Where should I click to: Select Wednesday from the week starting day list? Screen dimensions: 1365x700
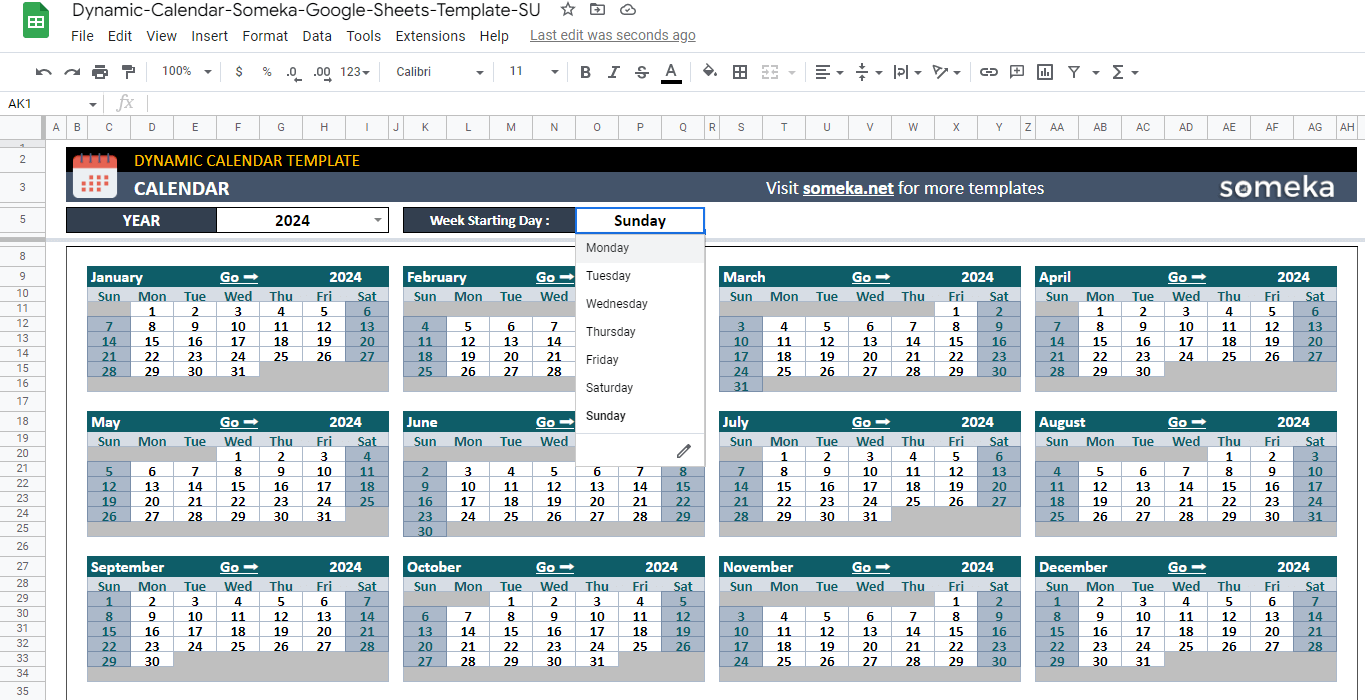tap(617, 303)
